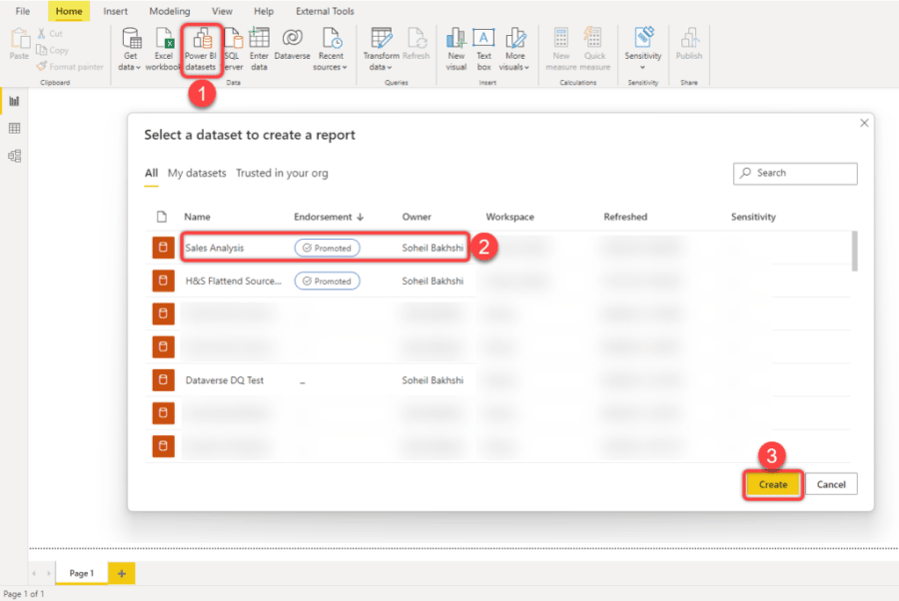Click the dataset Search field
The image size is (899, 601).
tap(795, 173)
